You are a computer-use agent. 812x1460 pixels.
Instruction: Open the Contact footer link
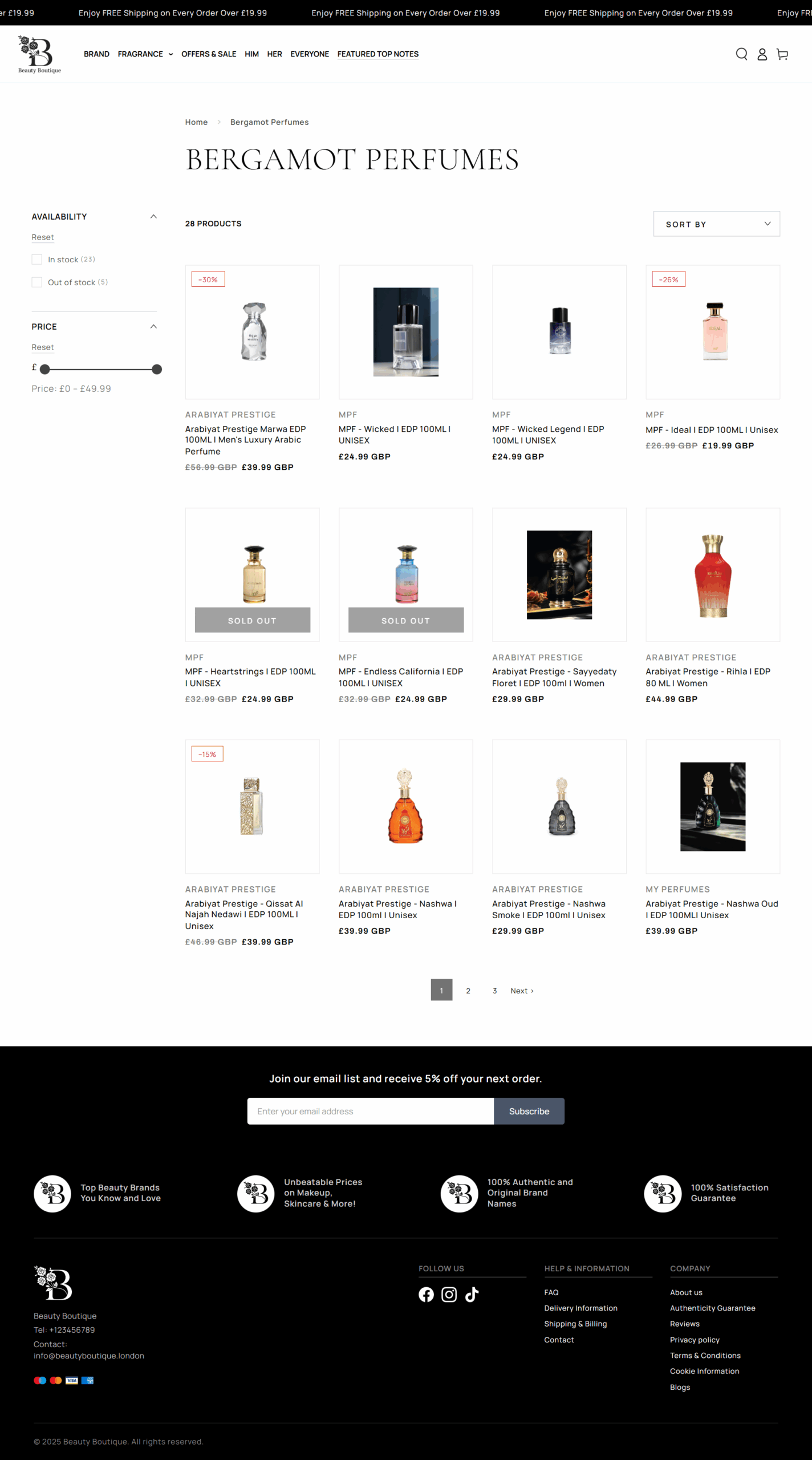(559, 1340)
